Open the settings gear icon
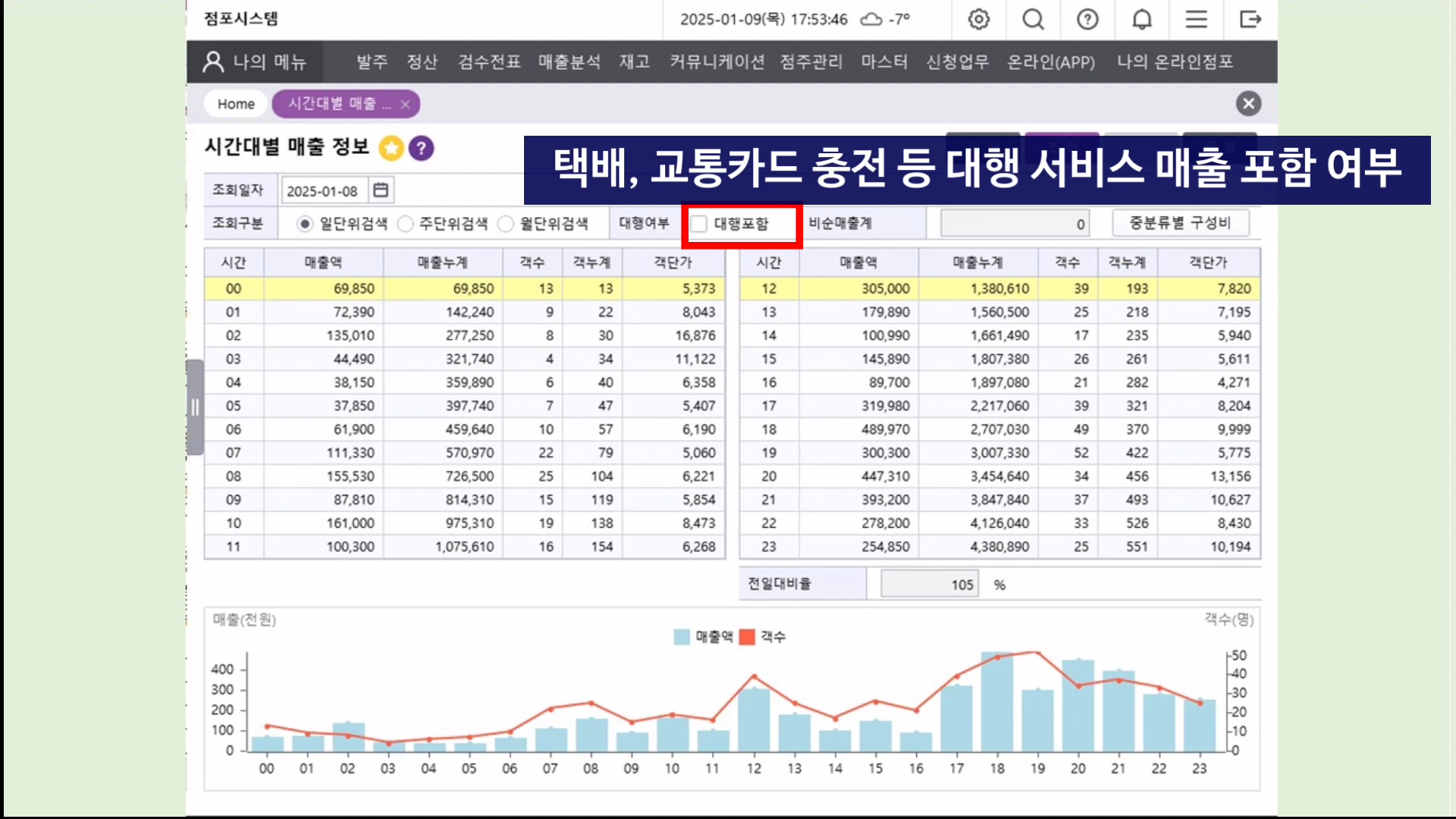The width and height of the screenshot is (1456, 819). coord(978,19)
